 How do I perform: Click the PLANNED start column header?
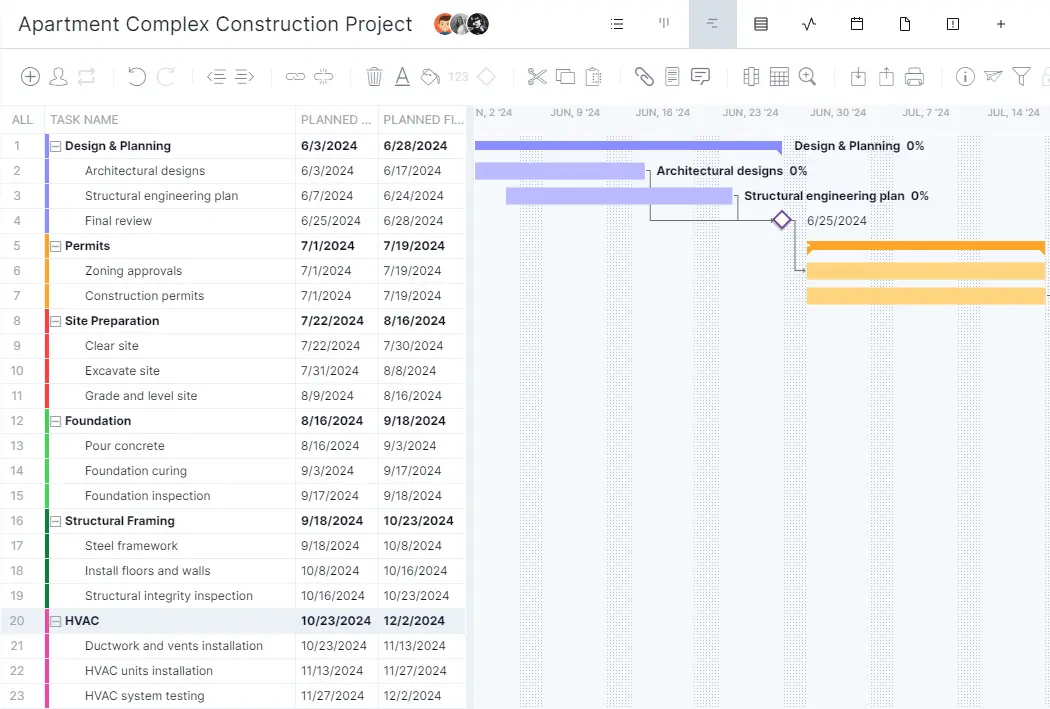[x=337, y=120]
